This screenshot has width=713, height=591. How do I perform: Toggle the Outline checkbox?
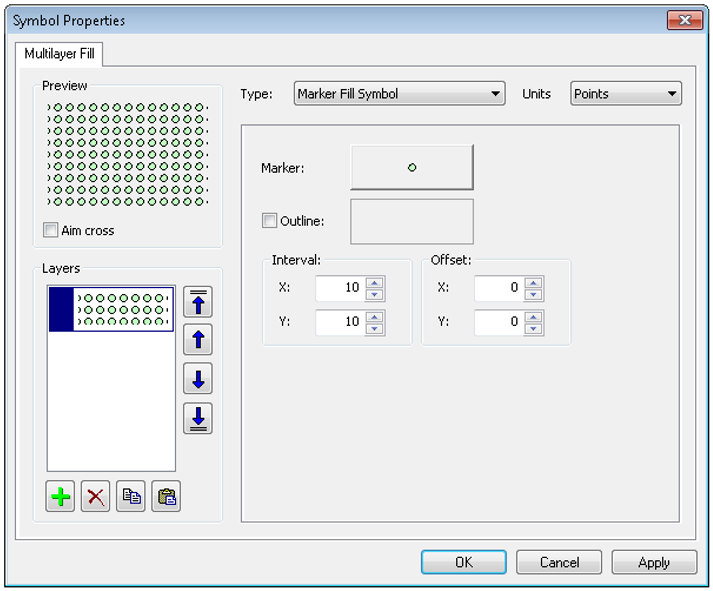269,220
